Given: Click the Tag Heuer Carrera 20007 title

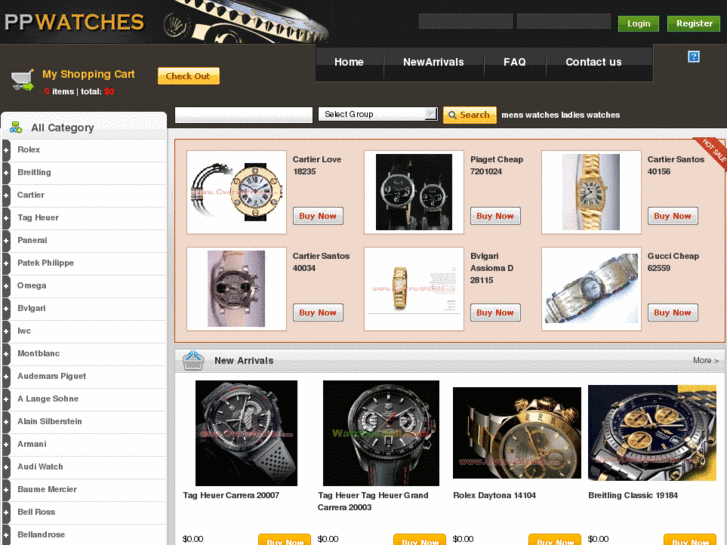Looking at the screenshot, I should (231, 495).
